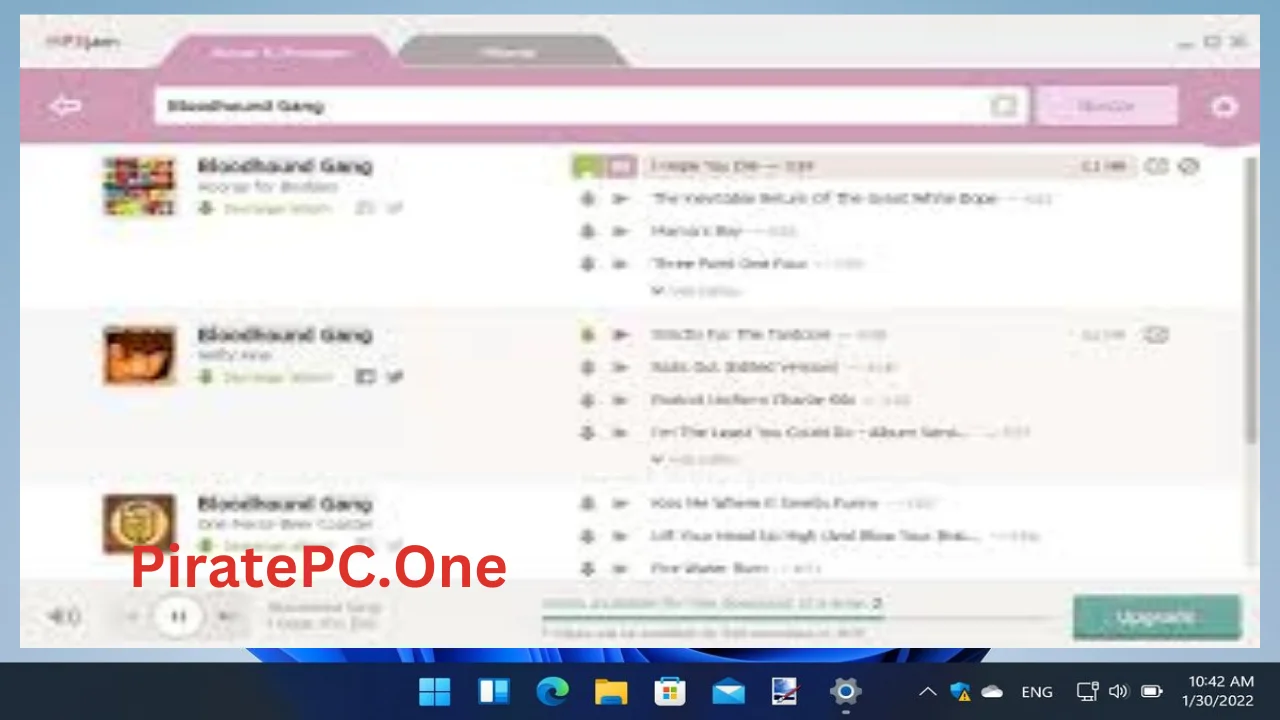1280x720 pixels.
Task: Click green download button for I Hope You Die
Action: click(x=587, y=166)
